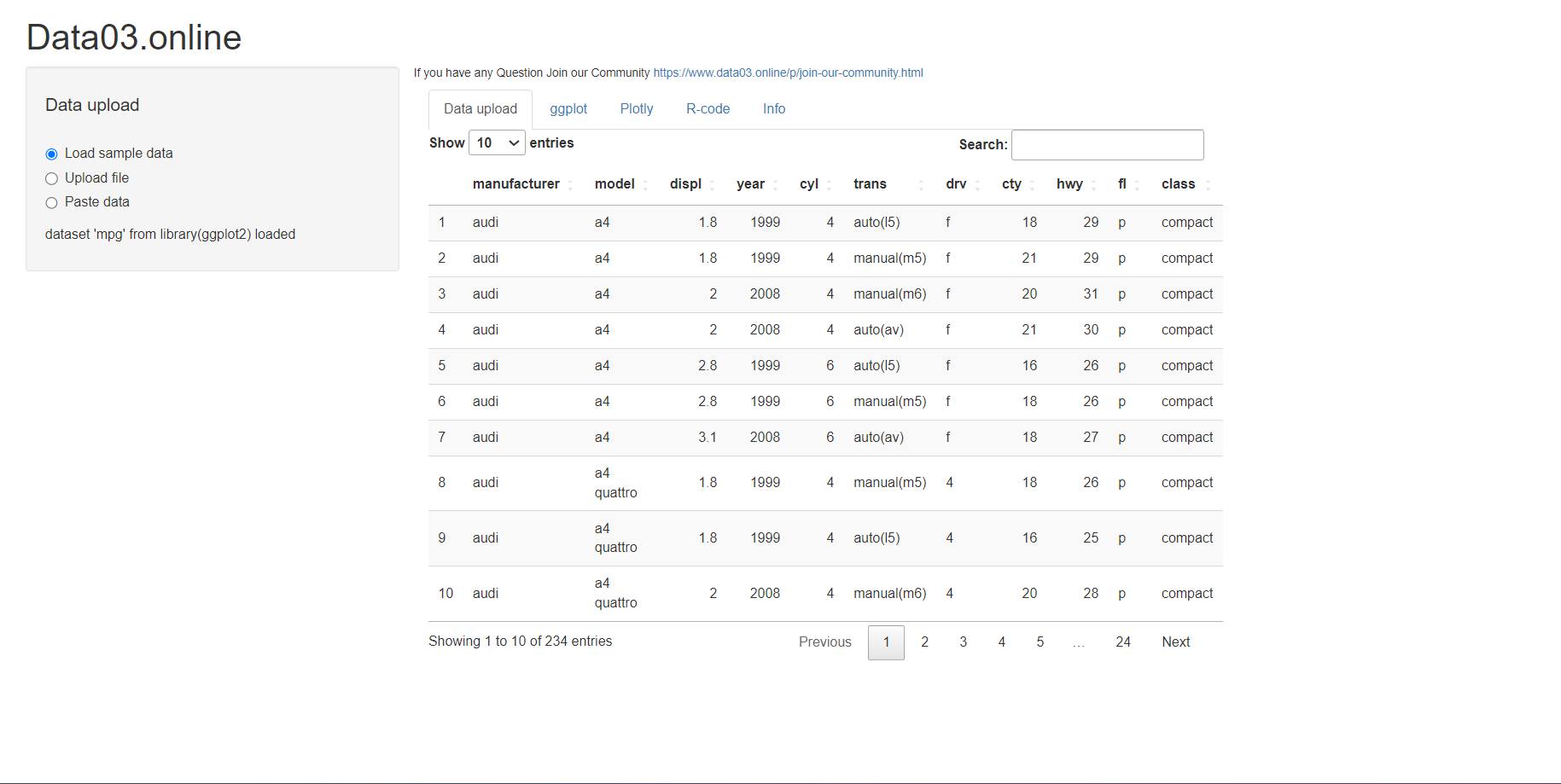The image size is (1561, 784).
Task: Sort table by year column
Action: (756, 184)
